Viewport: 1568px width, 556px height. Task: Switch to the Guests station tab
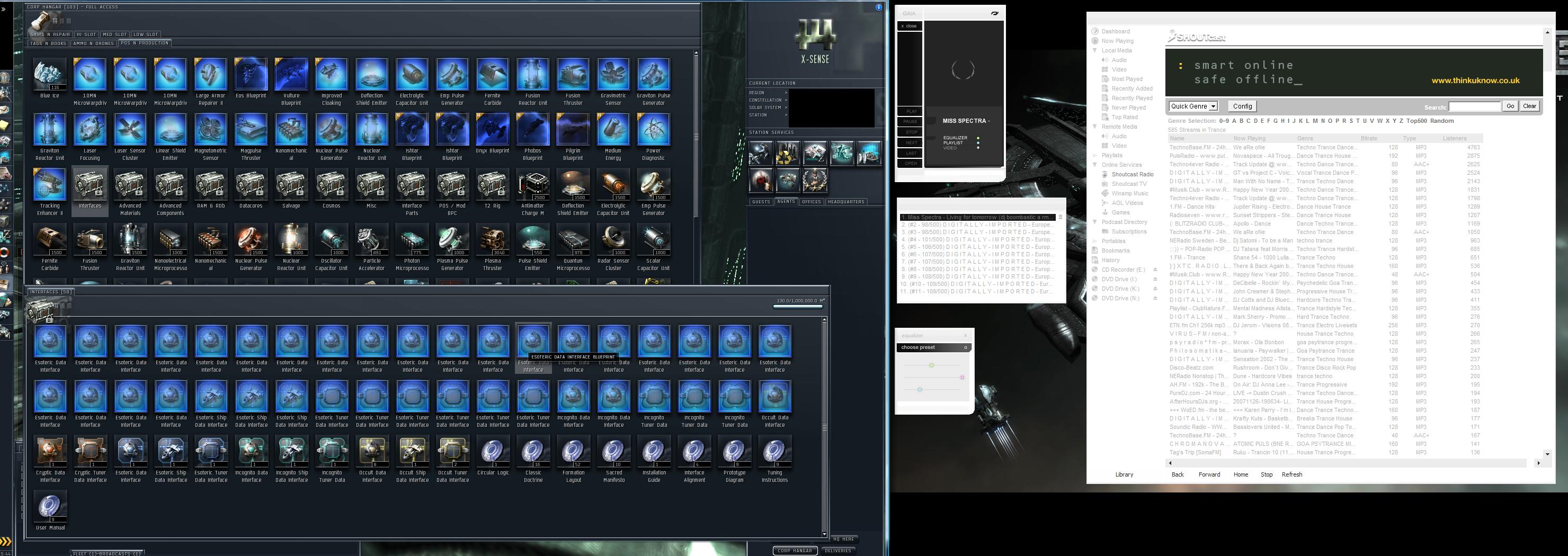(x=761, y=201)
